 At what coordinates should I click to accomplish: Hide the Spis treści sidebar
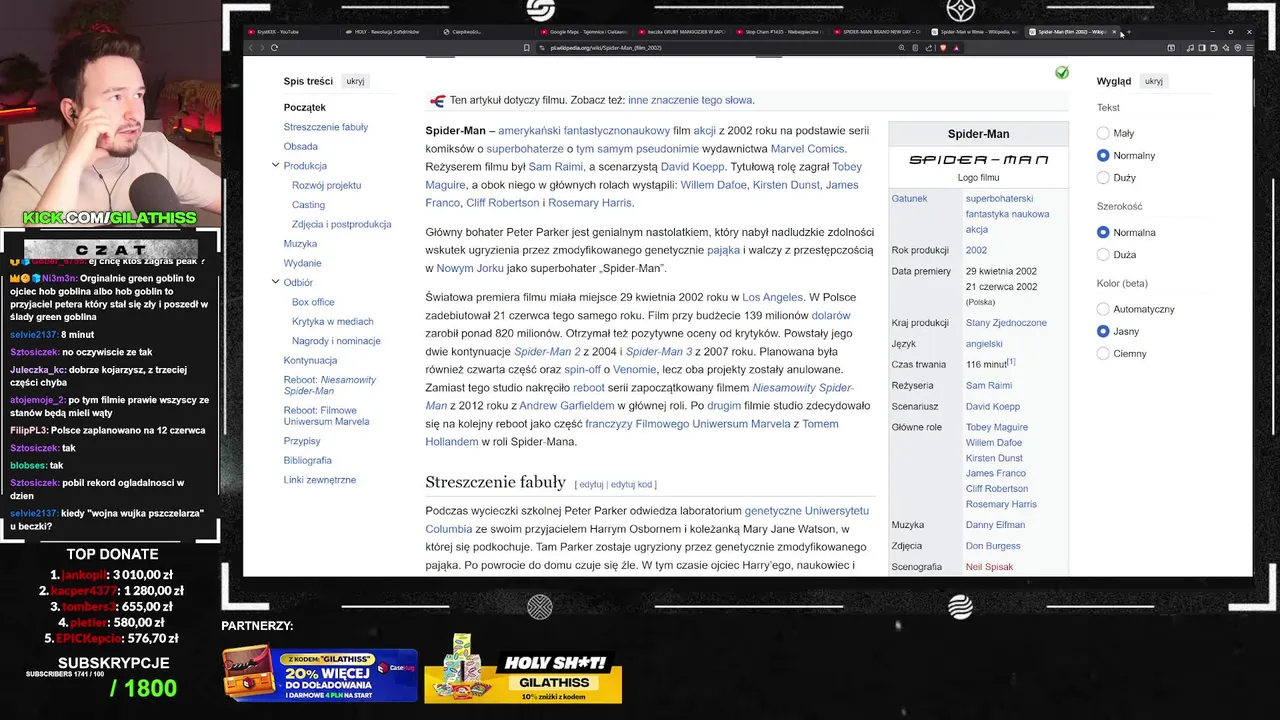click(355, 81)
